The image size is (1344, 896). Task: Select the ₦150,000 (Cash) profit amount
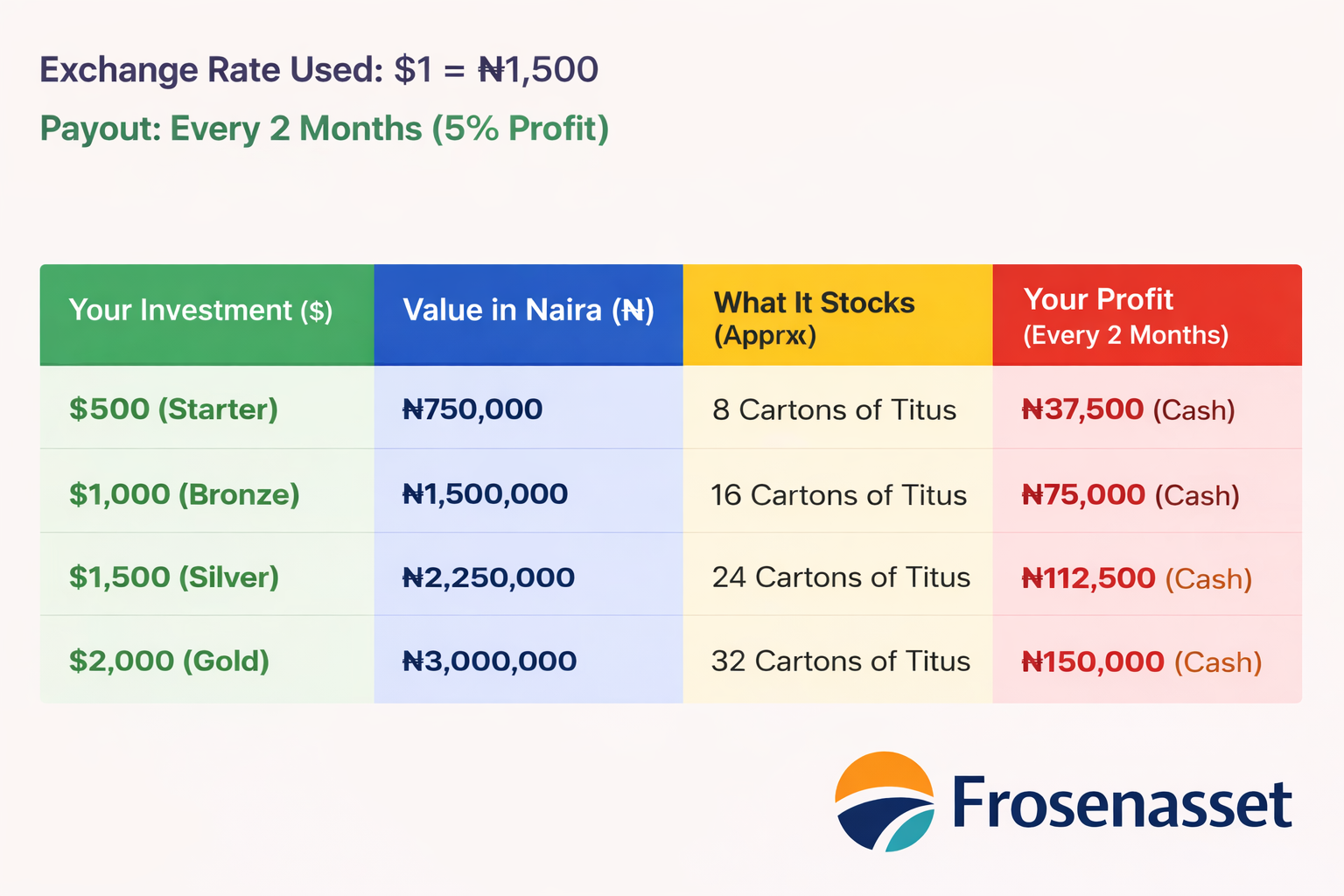point(1141,661)
